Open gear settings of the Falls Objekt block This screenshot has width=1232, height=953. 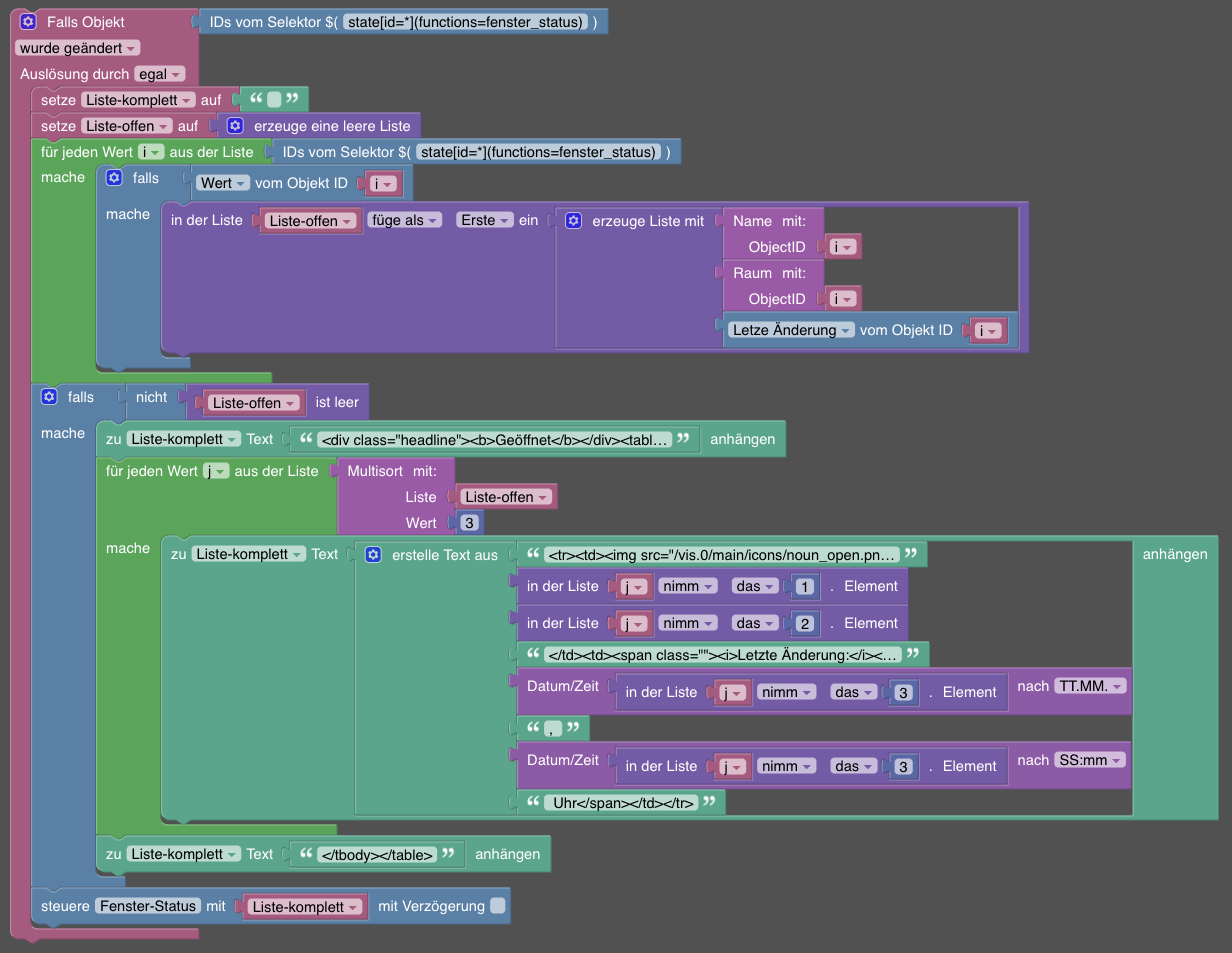[28, 21]
